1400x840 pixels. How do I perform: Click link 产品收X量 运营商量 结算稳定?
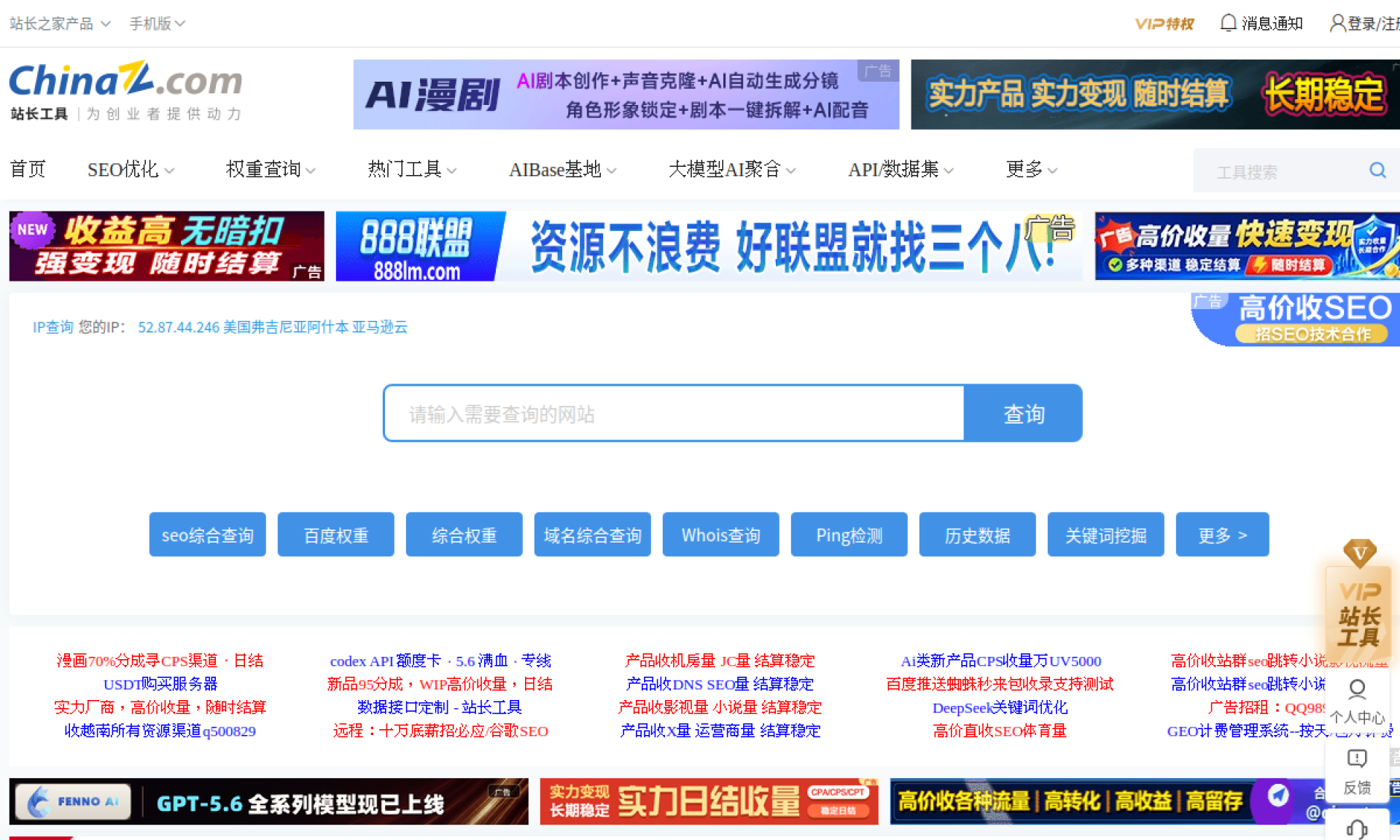pyautogui.click(x=720, y=731)
